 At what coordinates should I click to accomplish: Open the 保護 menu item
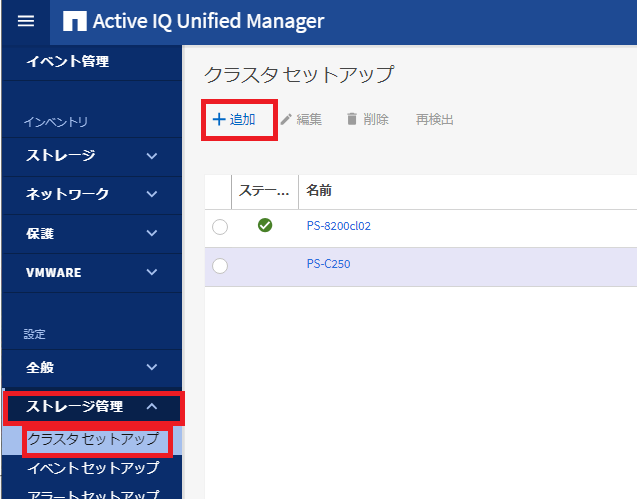[92, 233]
